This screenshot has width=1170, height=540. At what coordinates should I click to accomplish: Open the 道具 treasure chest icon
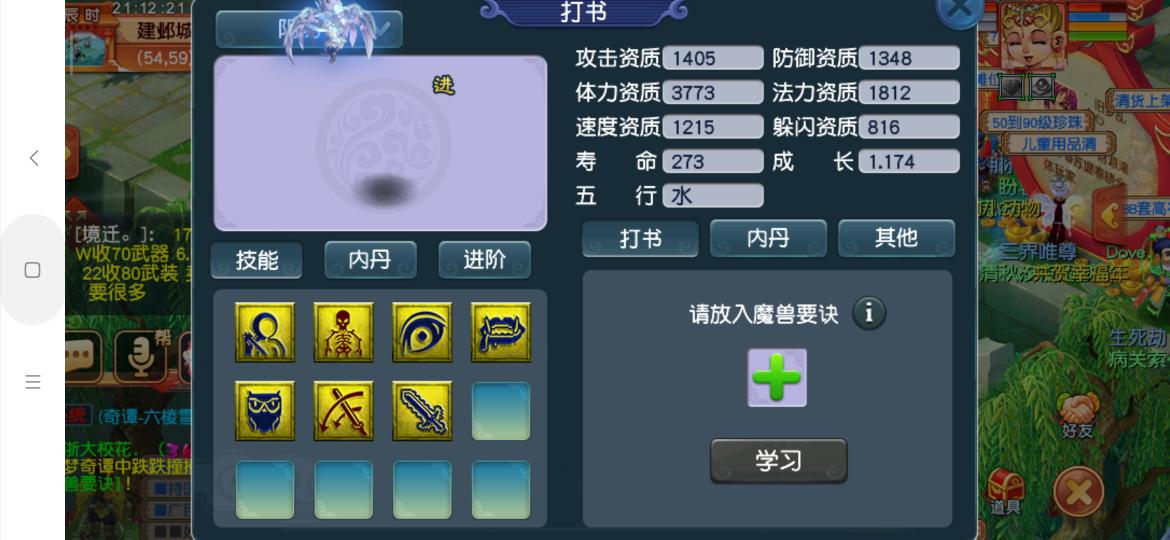click(1005, 494)
